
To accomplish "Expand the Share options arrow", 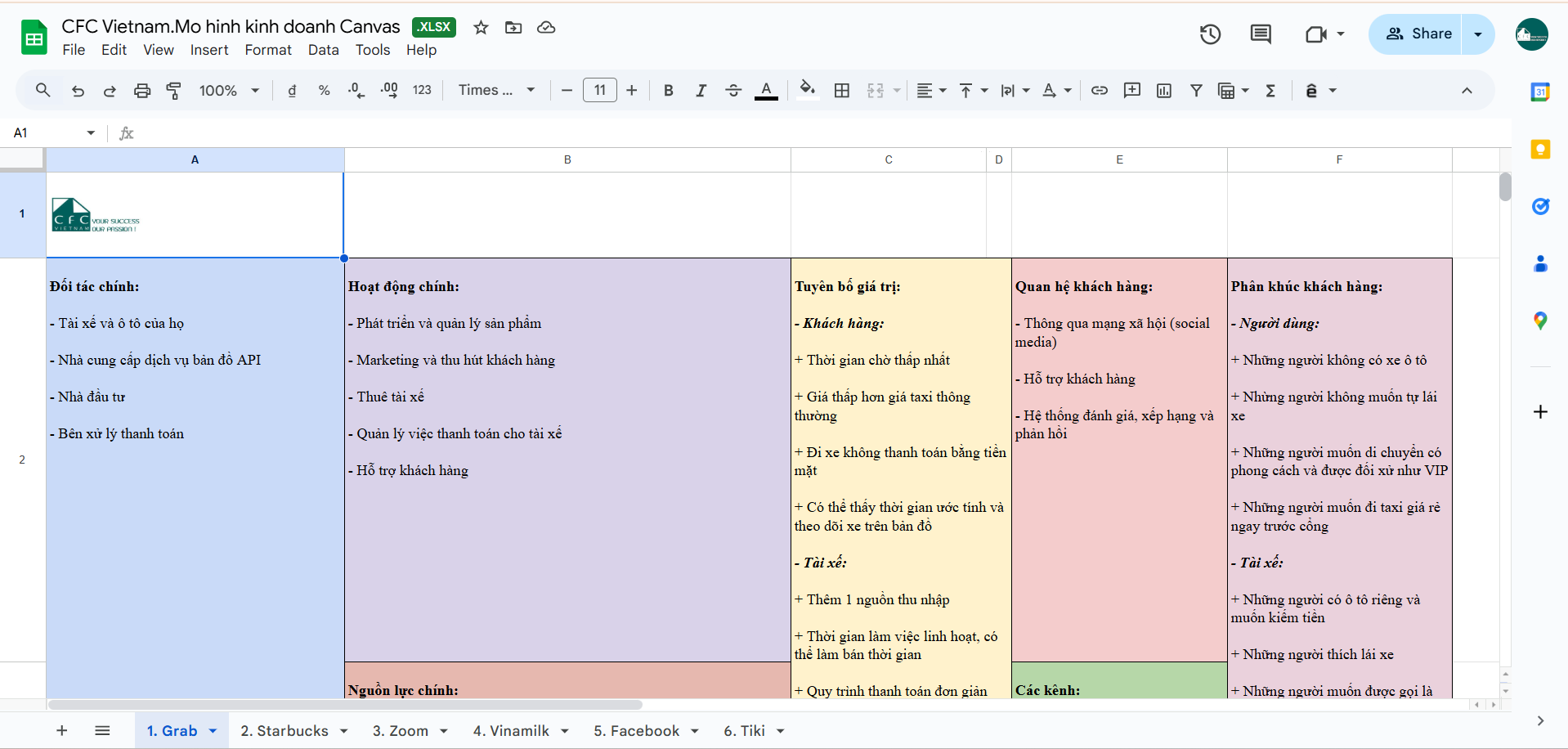I will (x=1478, y=34).
